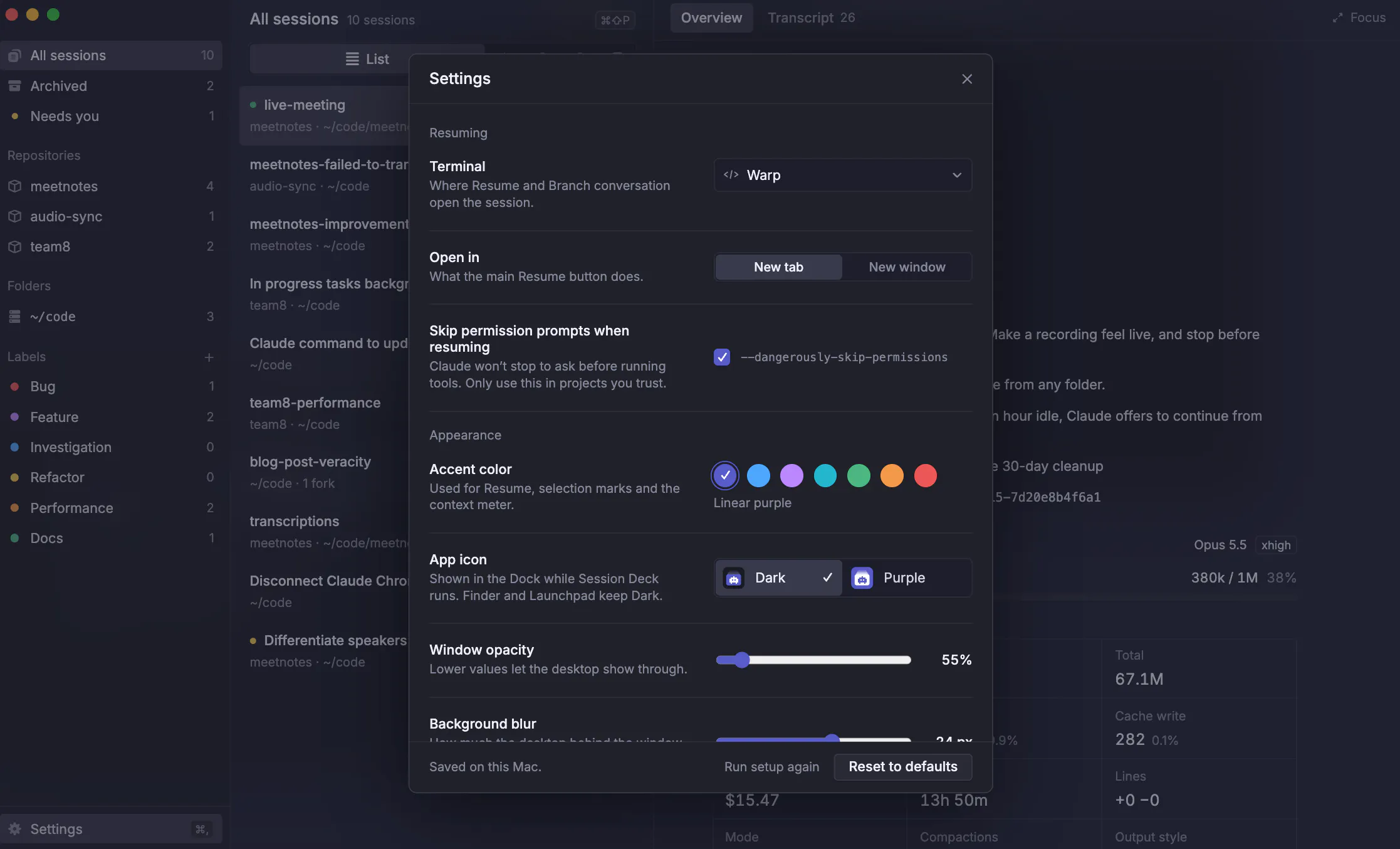This screenshot has height=849, width=1400.
Task: Open the team8-performance session
Action: pyautogui.click(x=325, y=413)
